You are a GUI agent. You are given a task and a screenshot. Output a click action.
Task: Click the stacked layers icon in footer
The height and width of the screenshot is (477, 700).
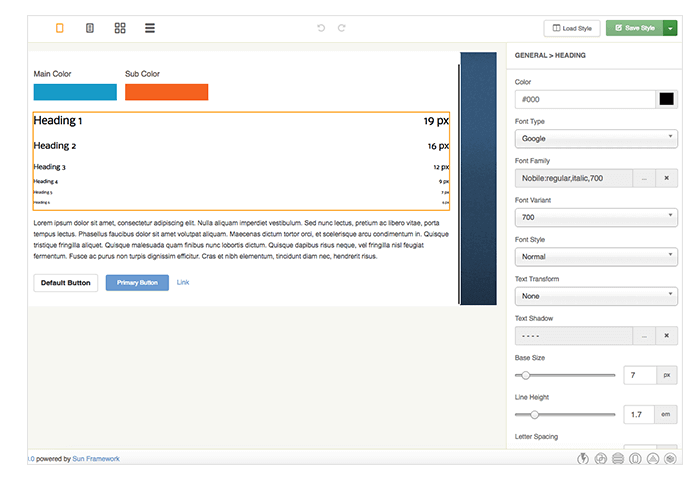pyautogui.click(x=617, y=459)
